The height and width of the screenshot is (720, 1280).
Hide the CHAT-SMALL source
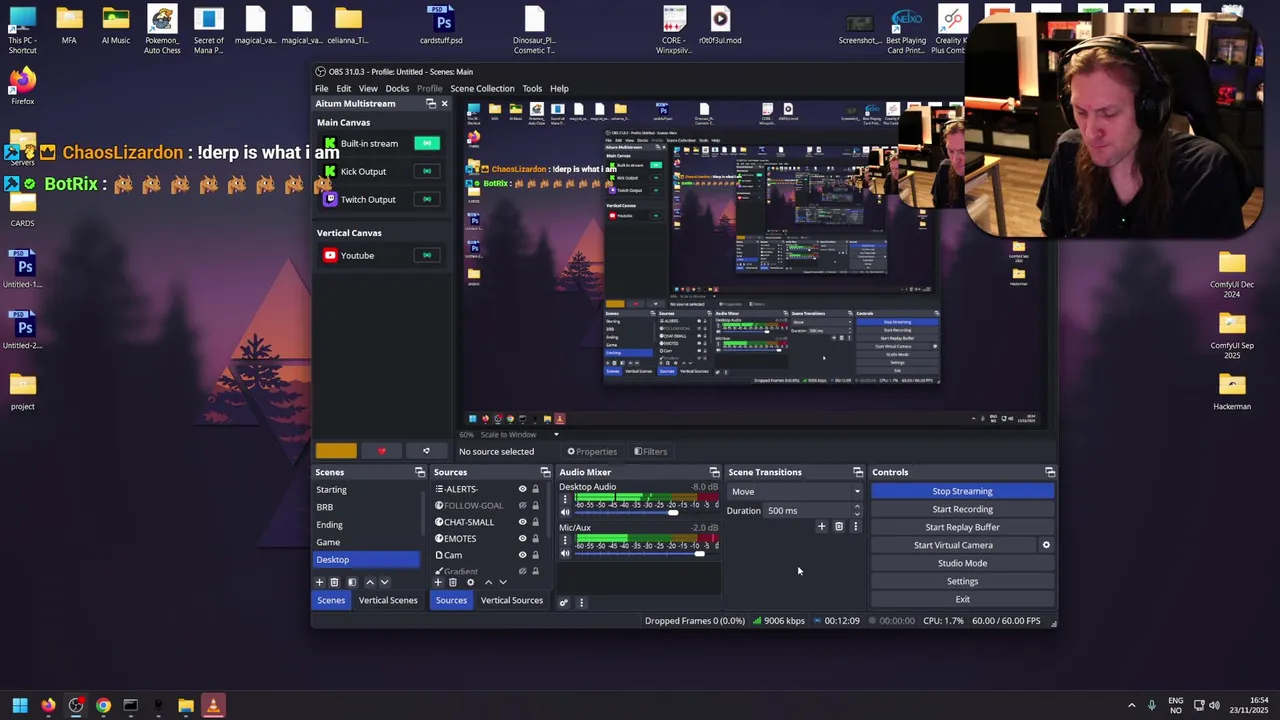(522, 522)
